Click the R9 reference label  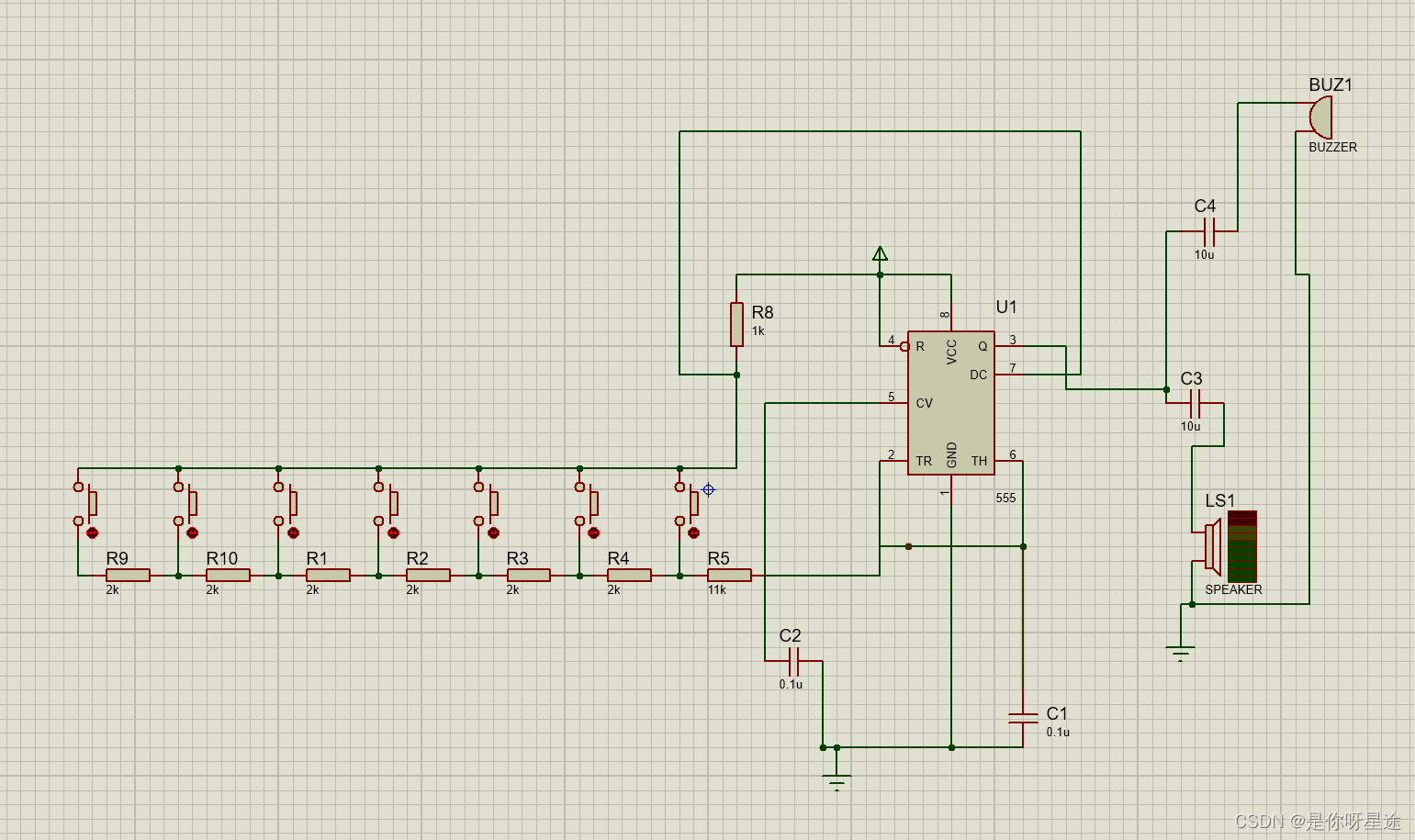tap(117, 558)
